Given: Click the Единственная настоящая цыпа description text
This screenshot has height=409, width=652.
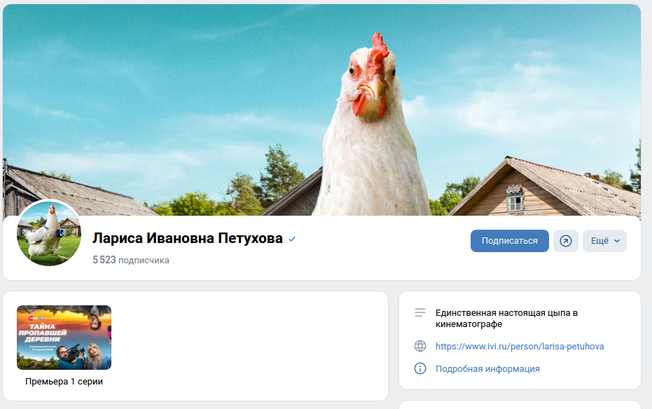Looking at the screenshot, I should coord(506,318).
